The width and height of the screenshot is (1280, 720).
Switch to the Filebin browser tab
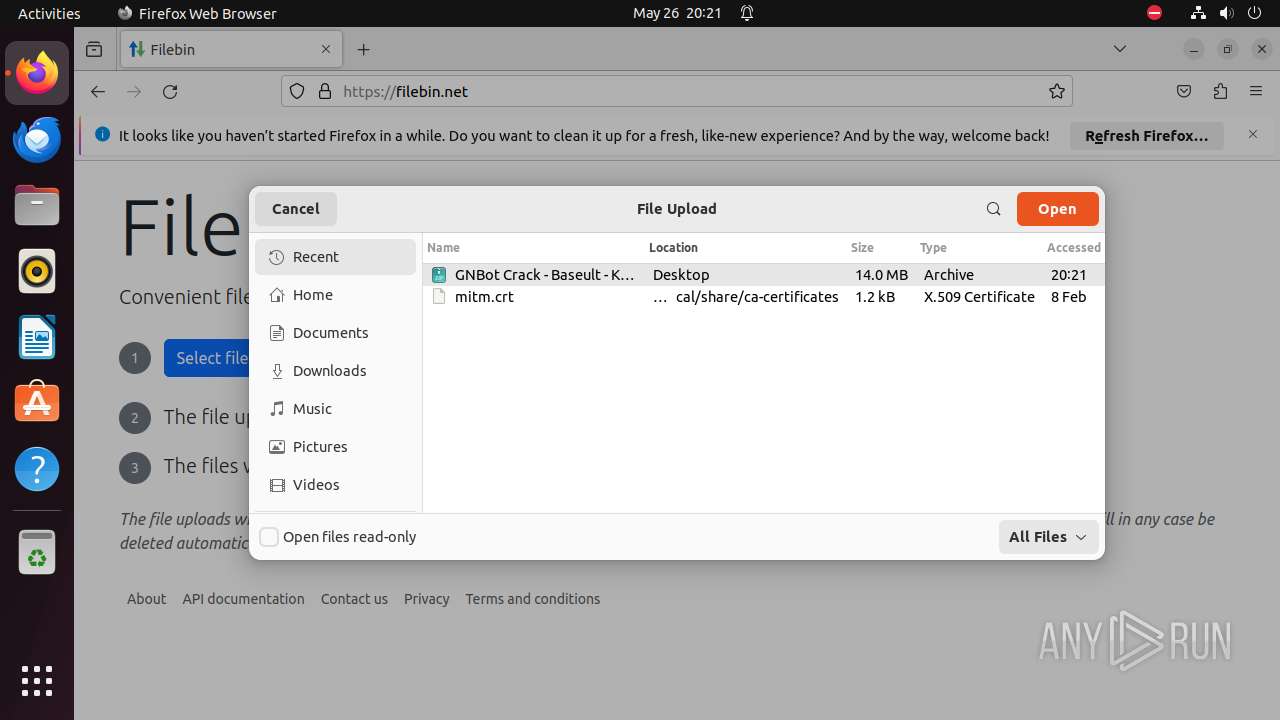point(230,49)
